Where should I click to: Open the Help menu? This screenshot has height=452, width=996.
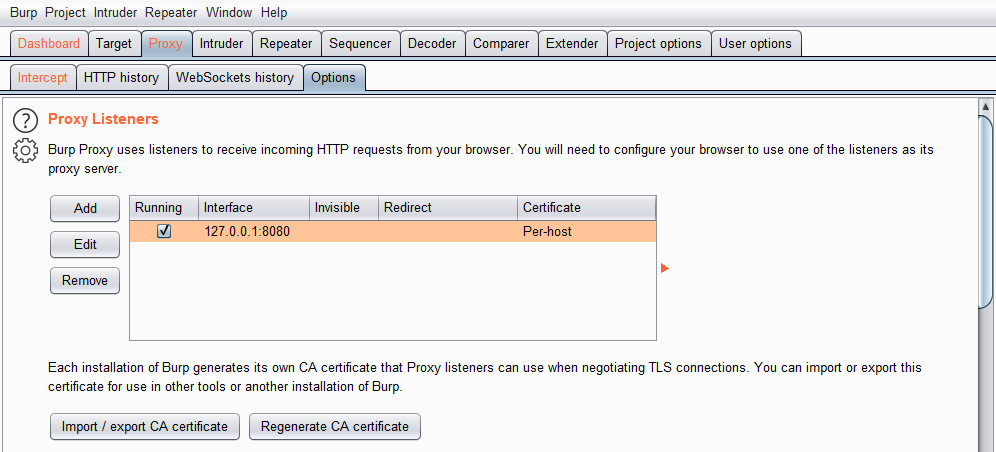tap(274, 12)
